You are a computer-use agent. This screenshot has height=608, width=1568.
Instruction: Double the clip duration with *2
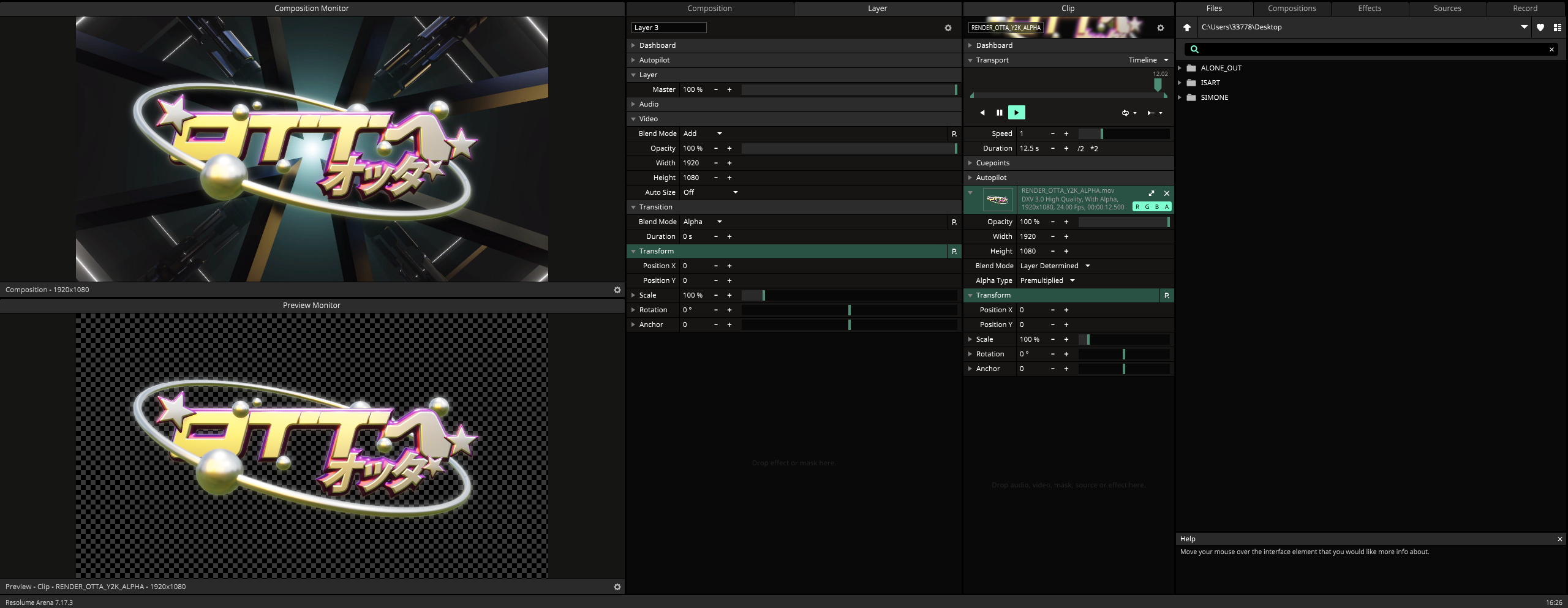(1095, 149)
